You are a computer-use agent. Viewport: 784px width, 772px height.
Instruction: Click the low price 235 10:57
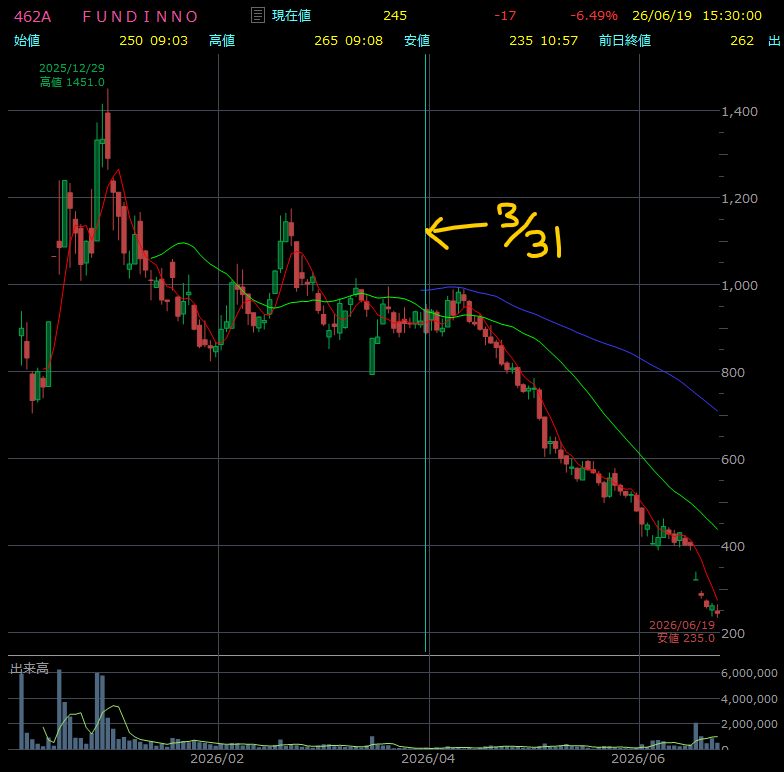(544, 40)
